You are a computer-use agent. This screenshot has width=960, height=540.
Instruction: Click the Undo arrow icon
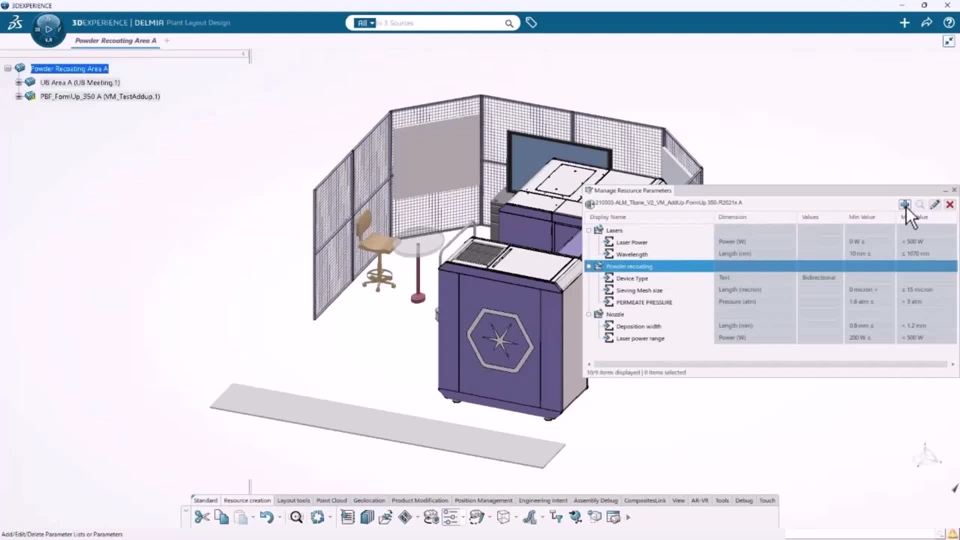[266, 517]
